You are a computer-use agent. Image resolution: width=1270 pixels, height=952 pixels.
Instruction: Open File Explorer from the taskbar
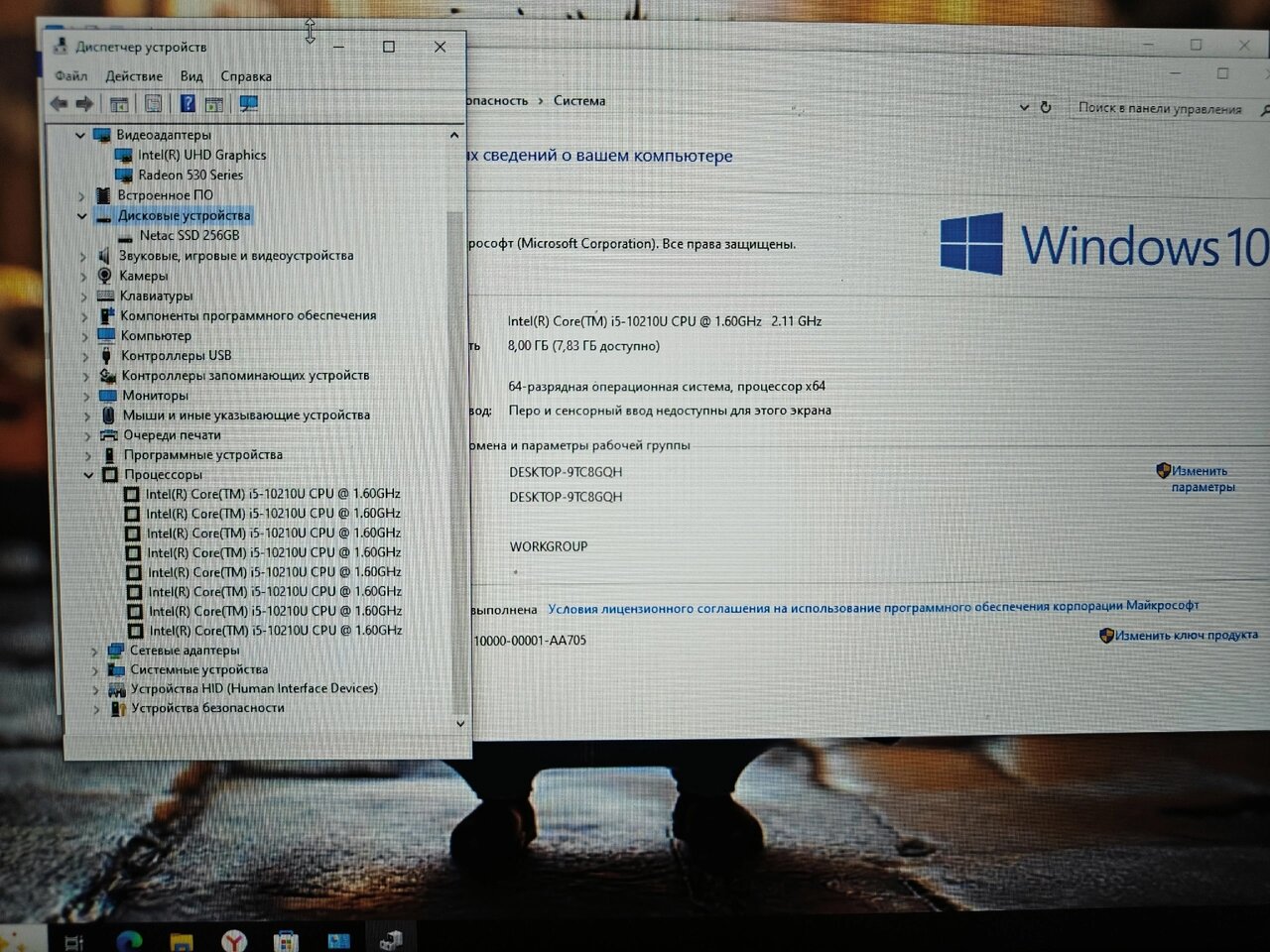pos(181,941)
